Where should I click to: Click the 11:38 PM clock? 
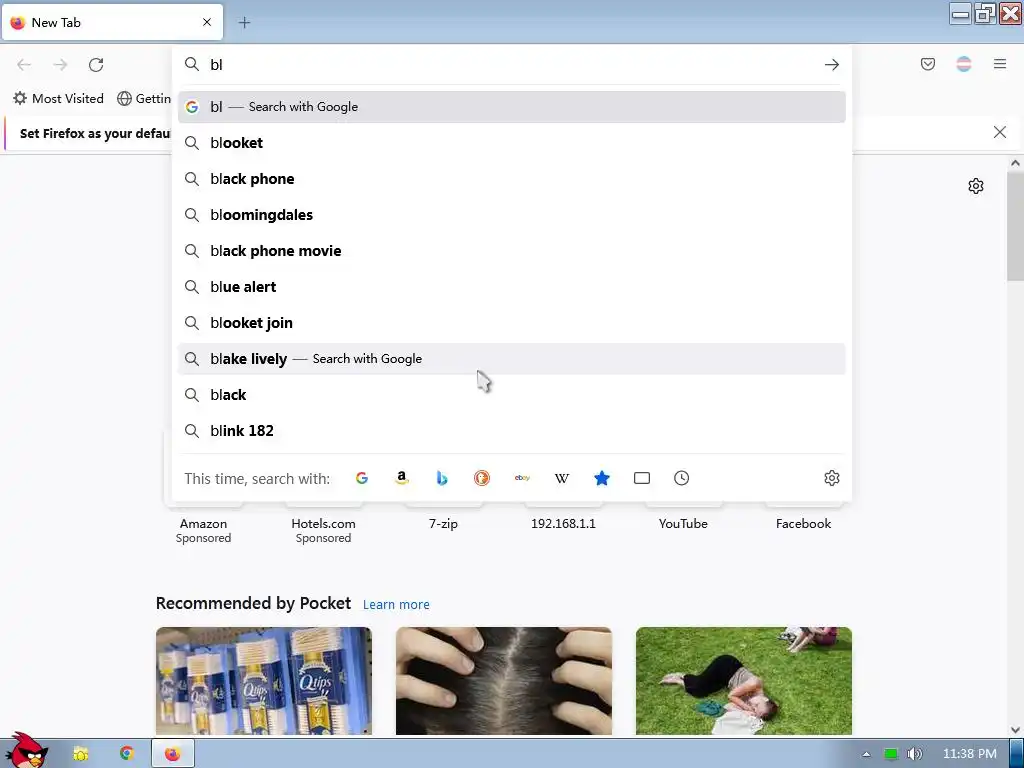(970, 754)
